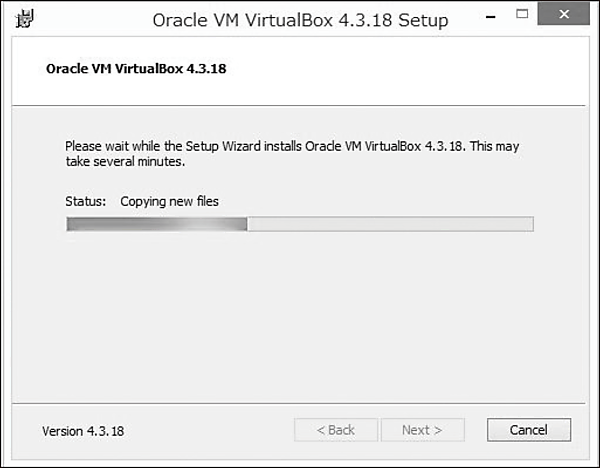This screenshot has width=600, height=468.
Task: Click the bold "Oracle VM VirtualBox 4.3.18" header
Action: coord(140,70)
